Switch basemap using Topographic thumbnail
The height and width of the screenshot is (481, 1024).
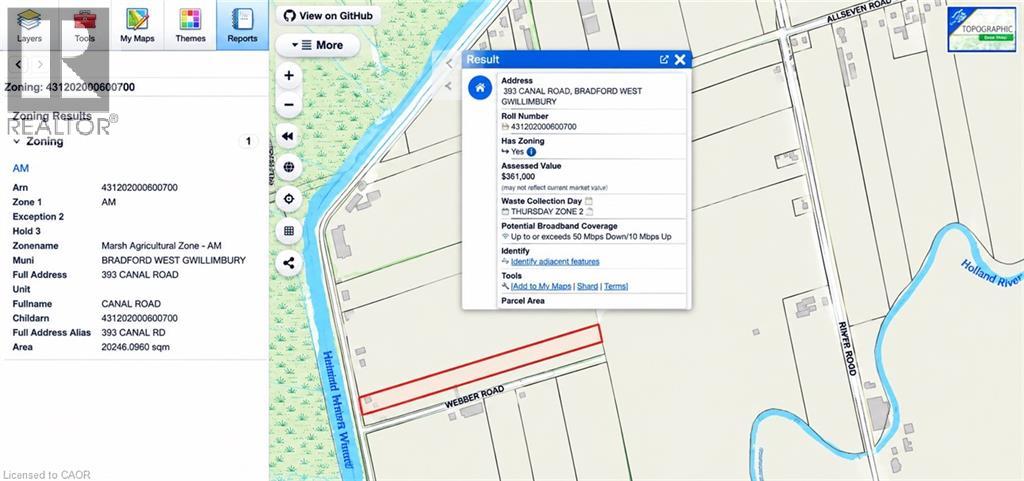point(982,29)
